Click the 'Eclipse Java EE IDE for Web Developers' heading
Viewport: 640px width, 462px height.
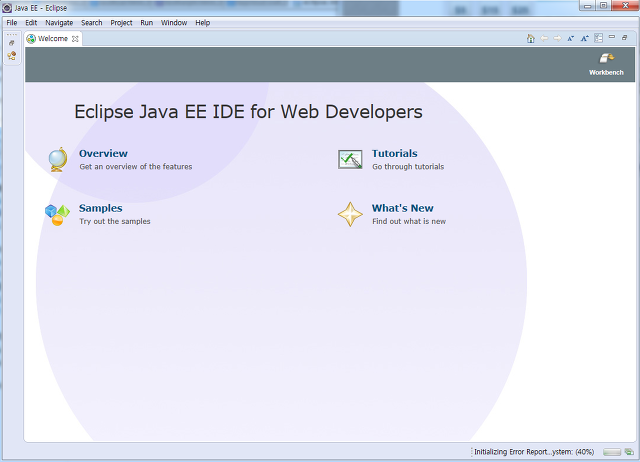pos(248,112)
